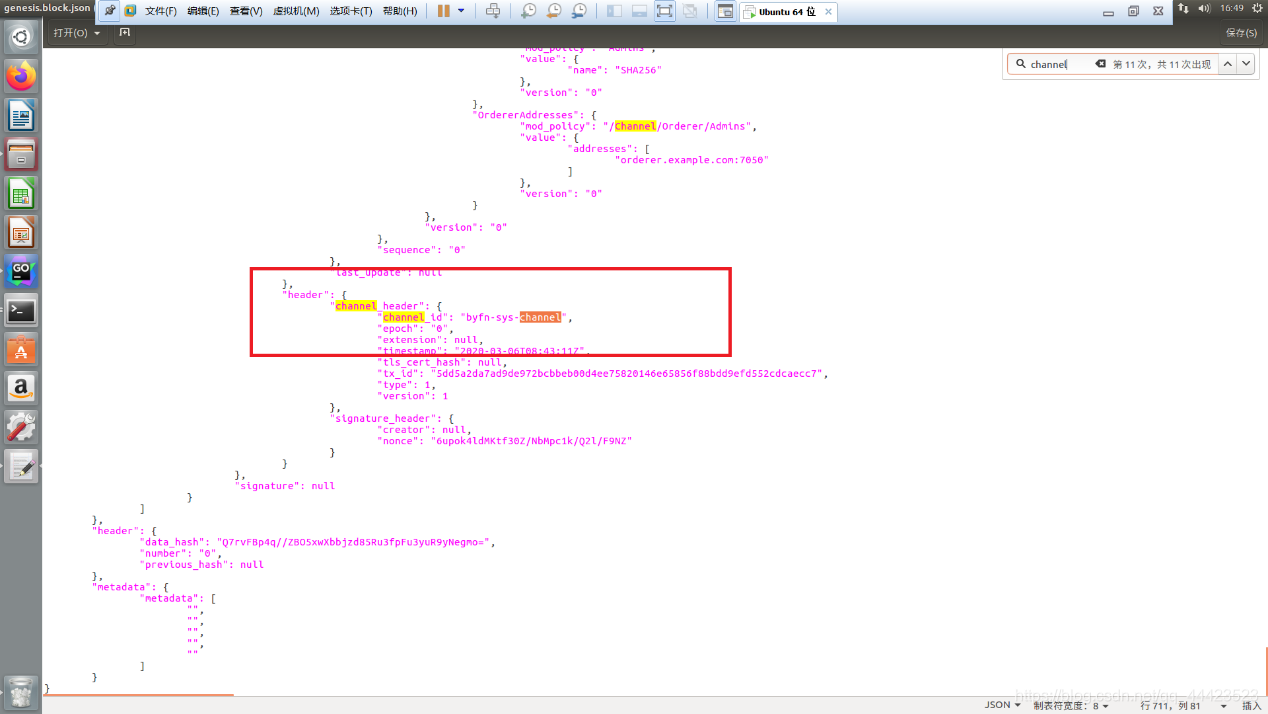The width and height of the screenshot is (1268, 714).
Task: Open the system power menu gear
Action: 1256,8
